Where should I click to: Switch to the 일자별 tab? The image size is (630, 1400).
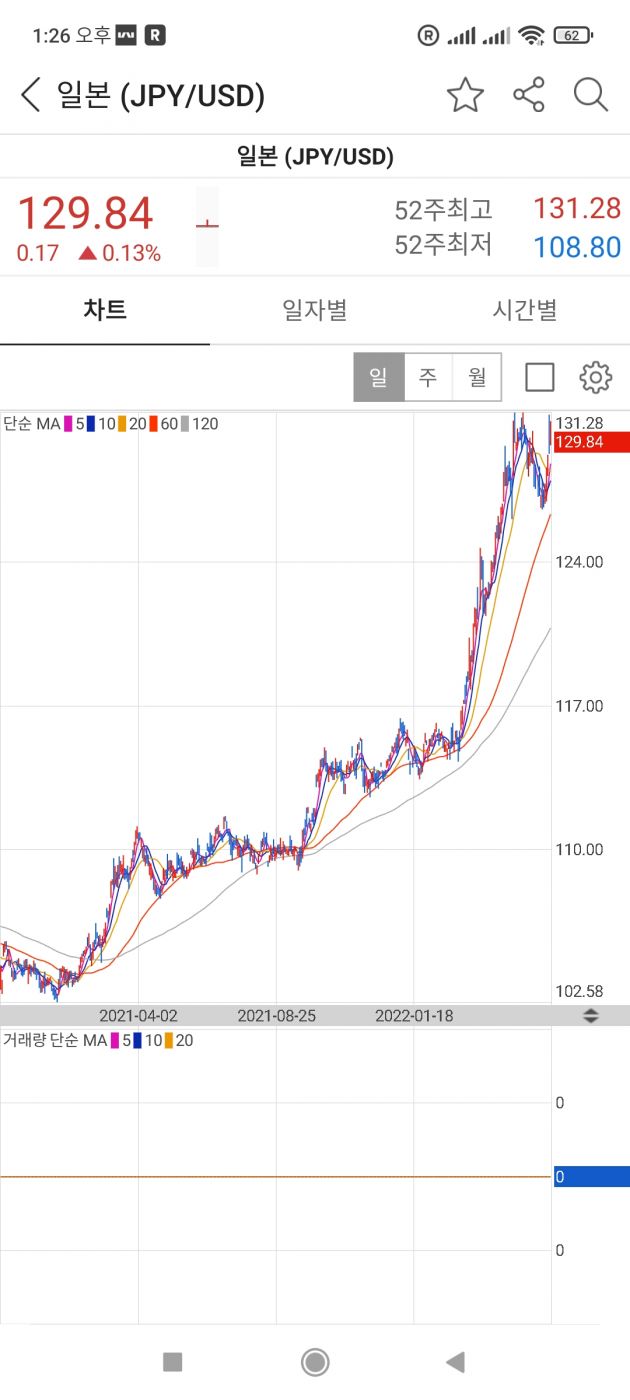(315, 310)
